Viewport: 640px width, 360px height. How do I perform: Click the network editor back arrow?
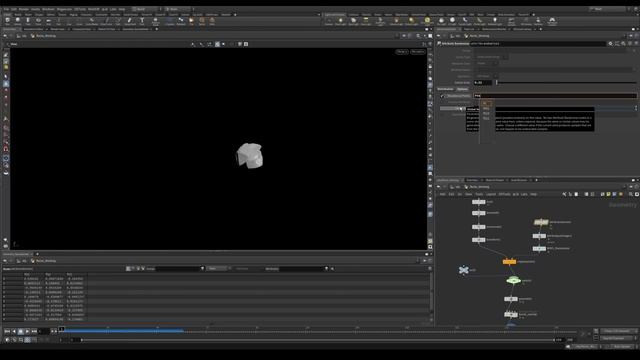point(438,187)
